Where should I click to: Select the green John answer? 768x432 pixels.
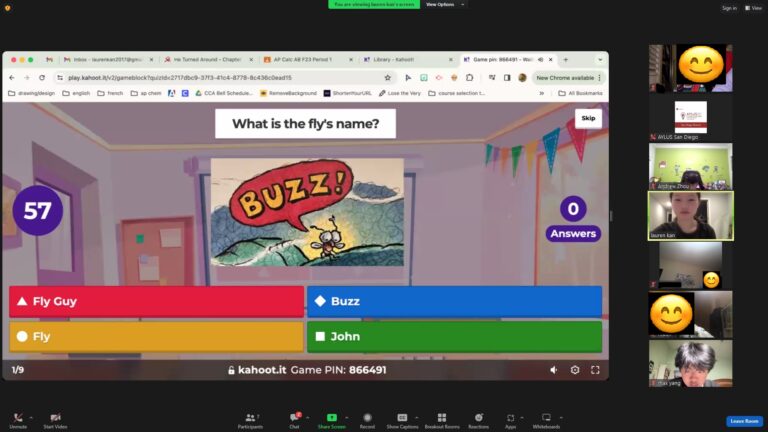[x=455, y=336]
